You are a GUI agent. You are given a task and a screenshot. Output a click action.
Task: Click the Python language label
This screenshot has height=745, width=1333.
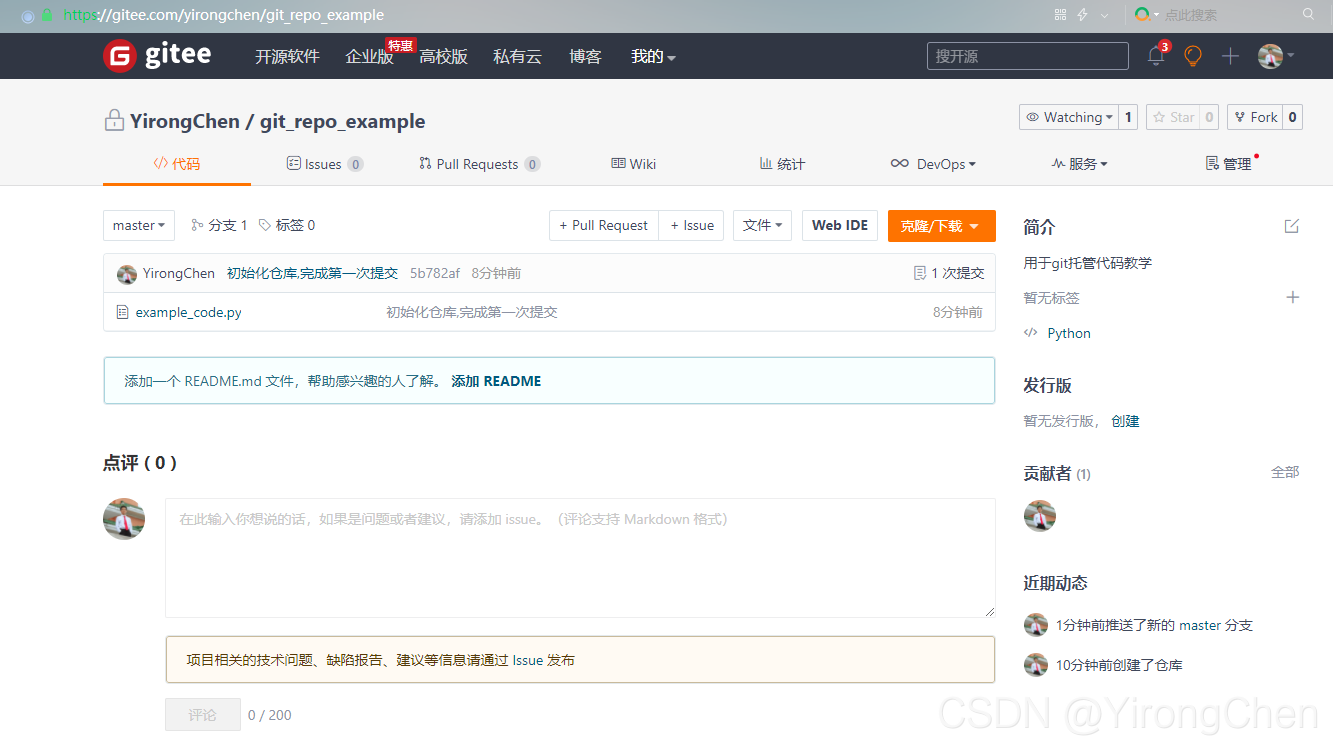tap(1069, 333)
